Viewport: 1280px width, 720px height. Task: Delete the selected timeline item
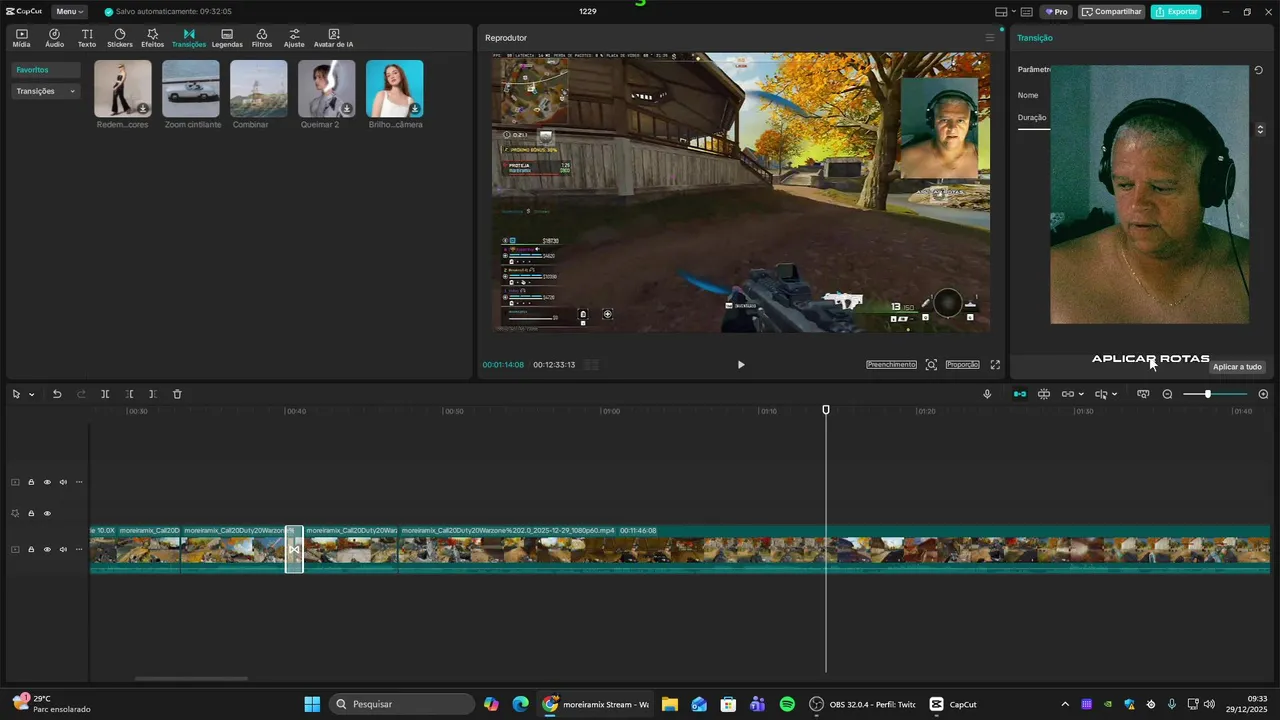tap(177, 394)
